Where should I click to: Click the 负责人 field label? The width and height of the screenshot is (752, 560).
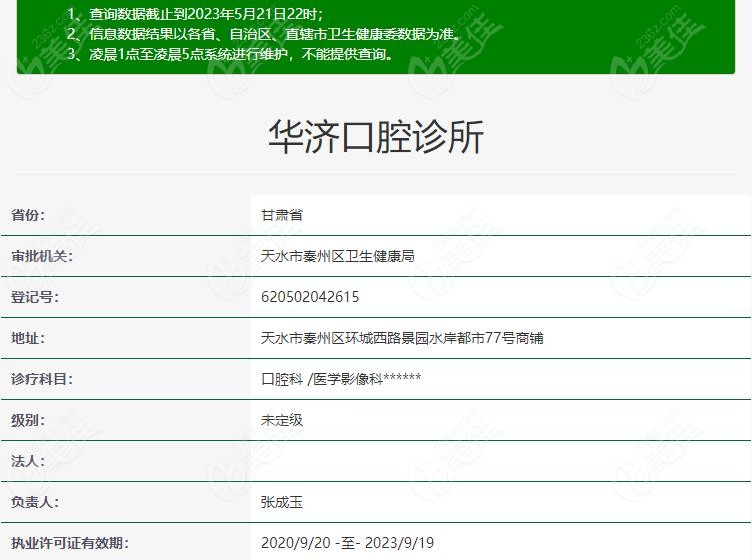point(35,502)
